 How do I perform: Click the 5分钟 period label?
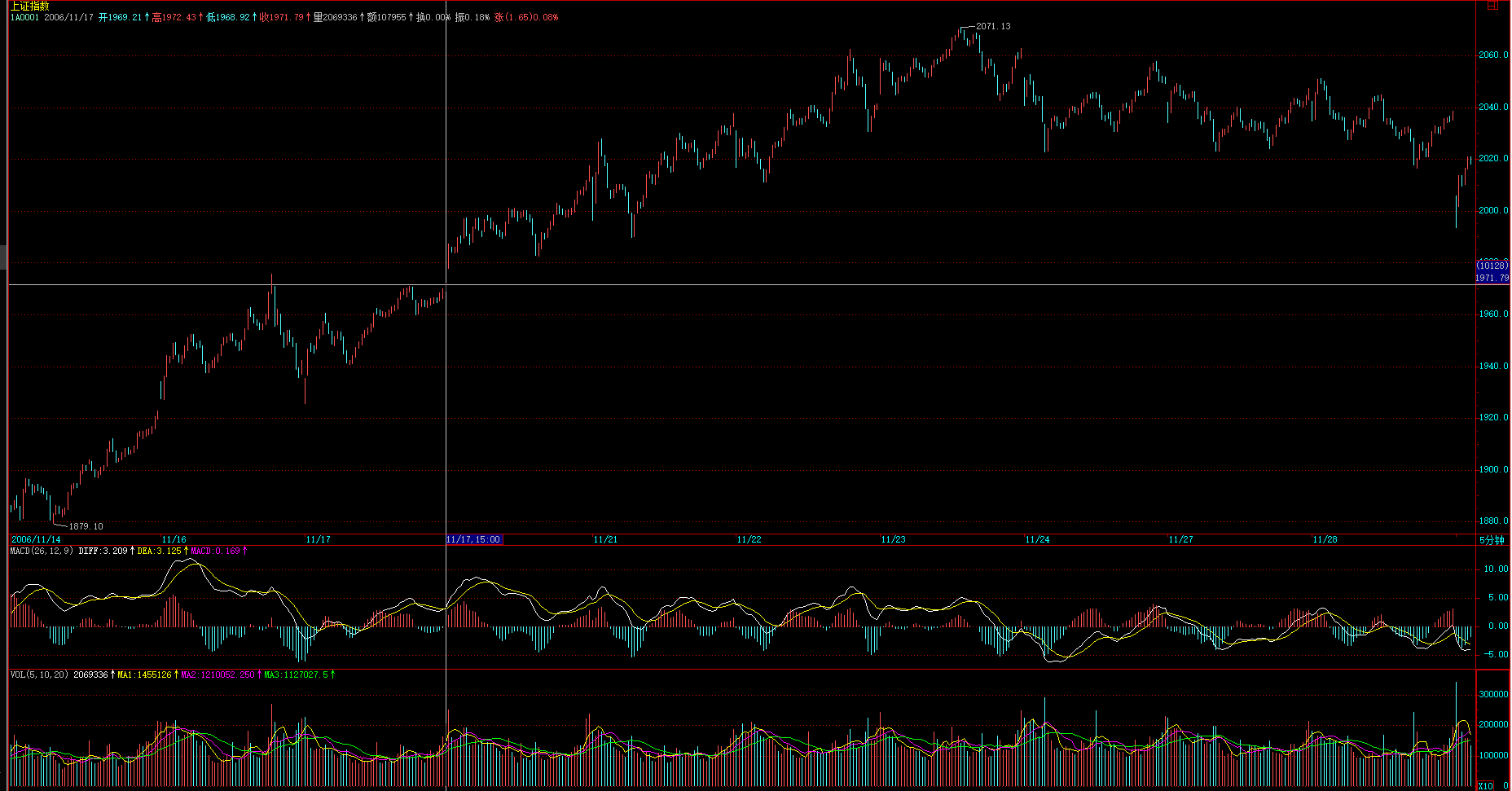[x=1492, y=540]
